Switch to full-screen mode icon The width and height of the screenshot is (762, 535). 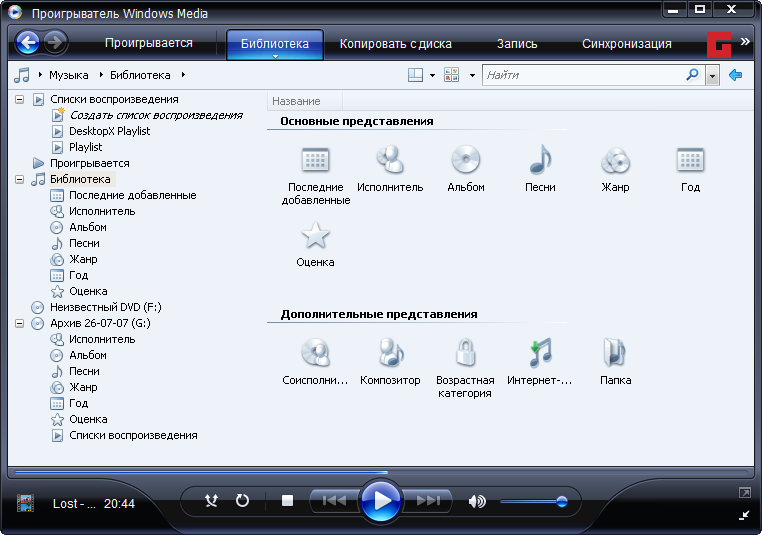click(x=745, y=493)
